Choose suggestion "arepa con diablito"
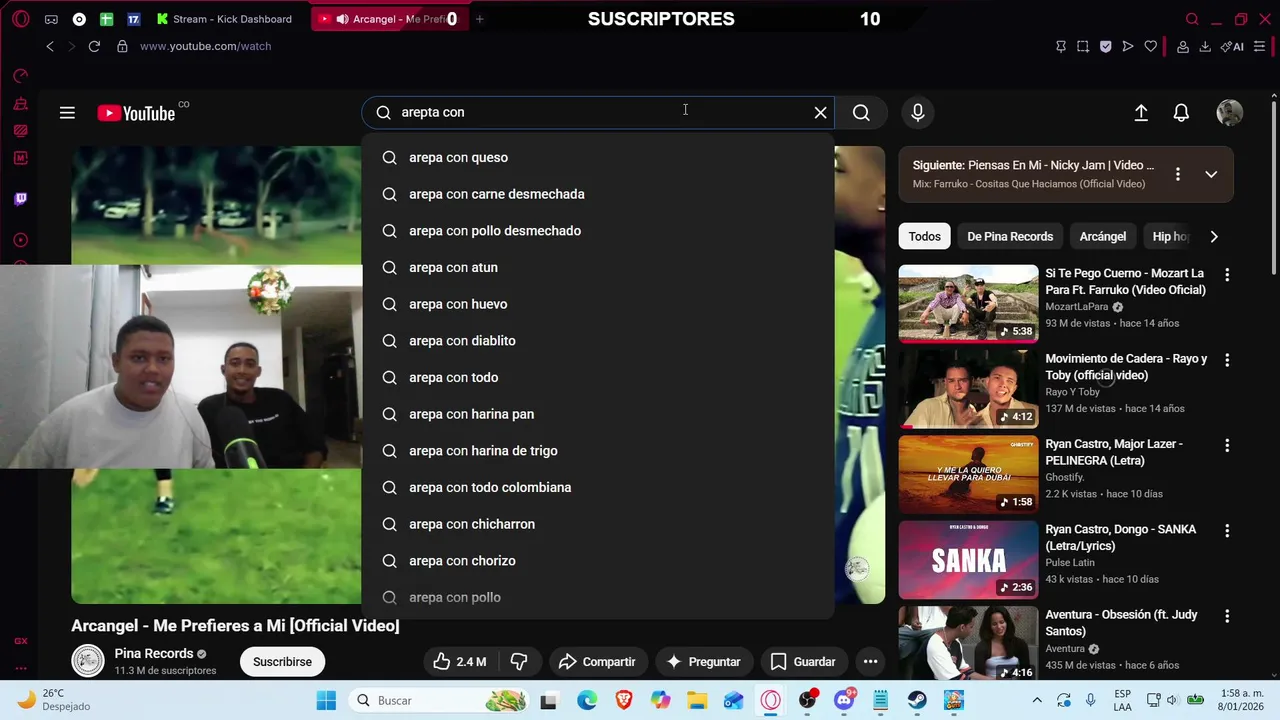The width and height of the screenshot is (1280, 720). point(598,341)
